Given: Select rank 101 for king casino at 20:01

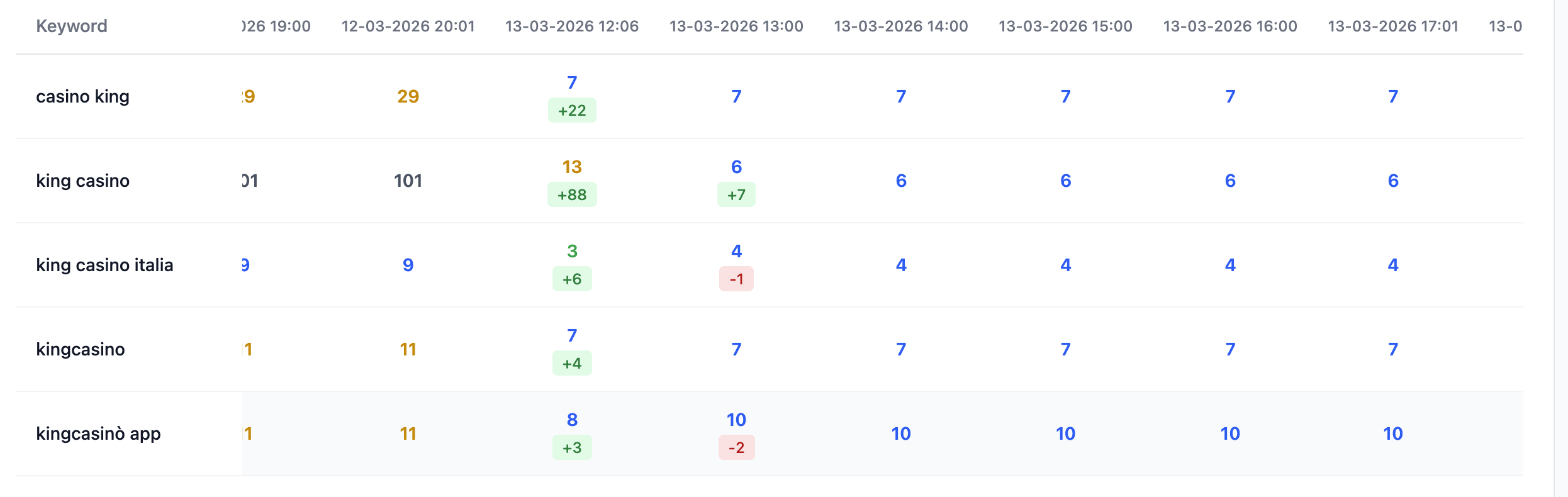Looking at the screenshot, I should click(408, 181).
